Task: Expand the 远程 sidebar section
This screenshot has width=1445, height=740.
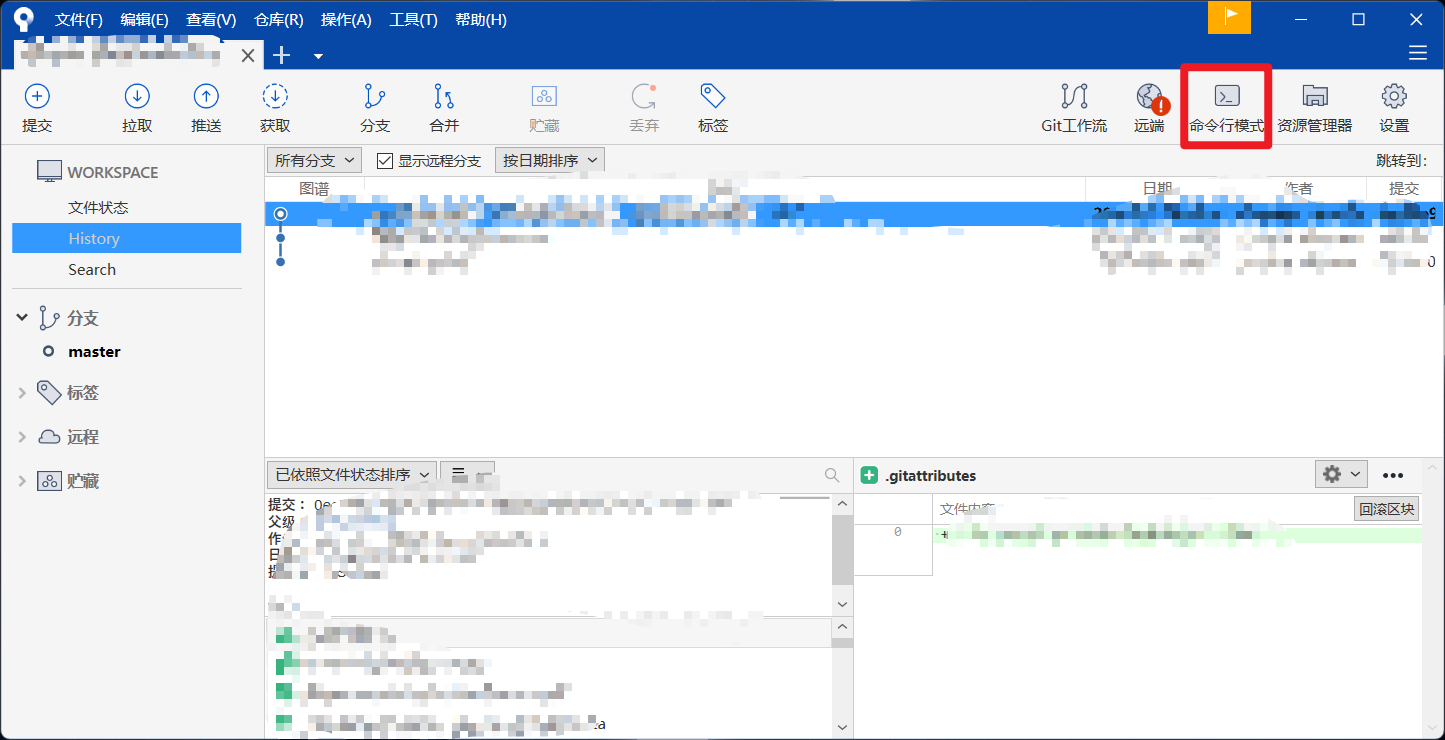Action: coord(22,437)
